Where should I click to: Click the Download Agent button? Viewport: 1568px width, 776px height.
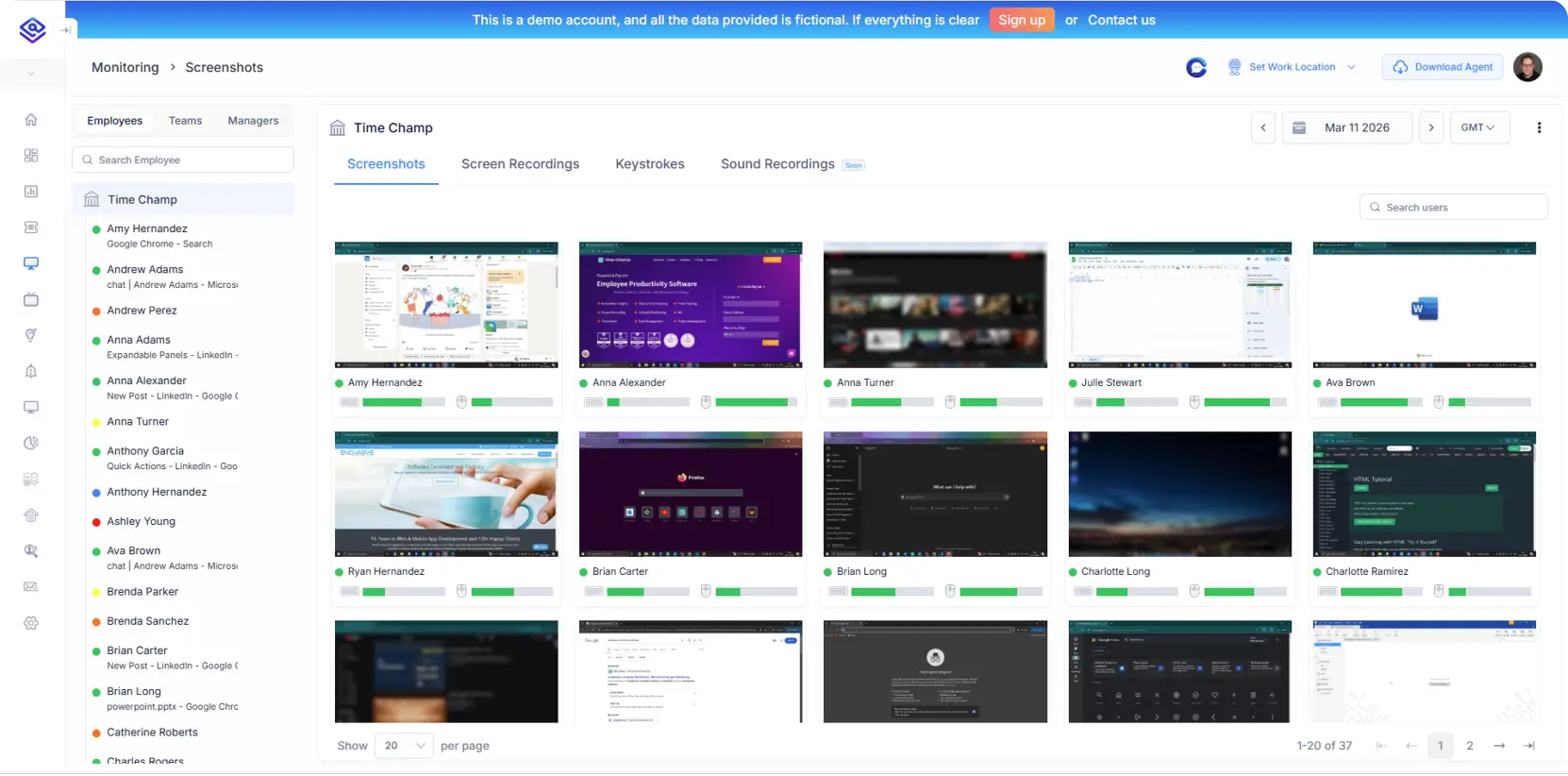pos(1443,67)
